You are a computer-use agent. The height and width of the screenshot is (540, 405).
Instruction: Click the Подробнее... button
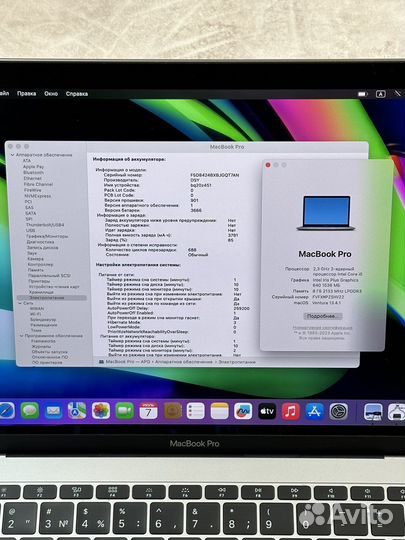point(323,316)
